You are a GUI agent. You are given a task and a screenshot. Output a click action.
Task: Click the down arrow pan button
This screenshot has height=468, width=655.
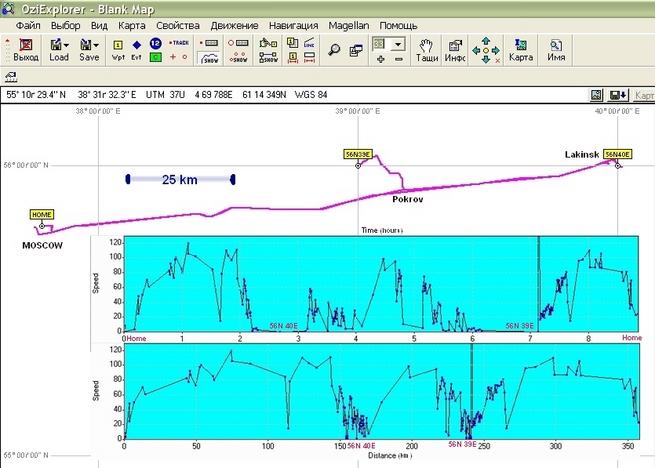click(x=486, y=60)
